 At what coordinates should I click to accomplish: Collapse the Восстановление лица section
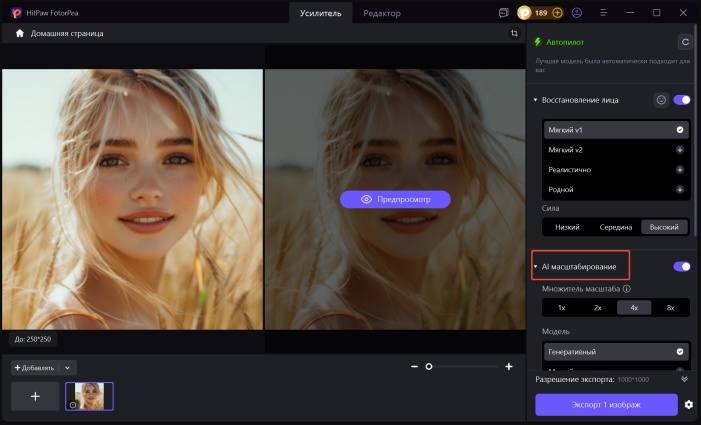tap(535, 100)
